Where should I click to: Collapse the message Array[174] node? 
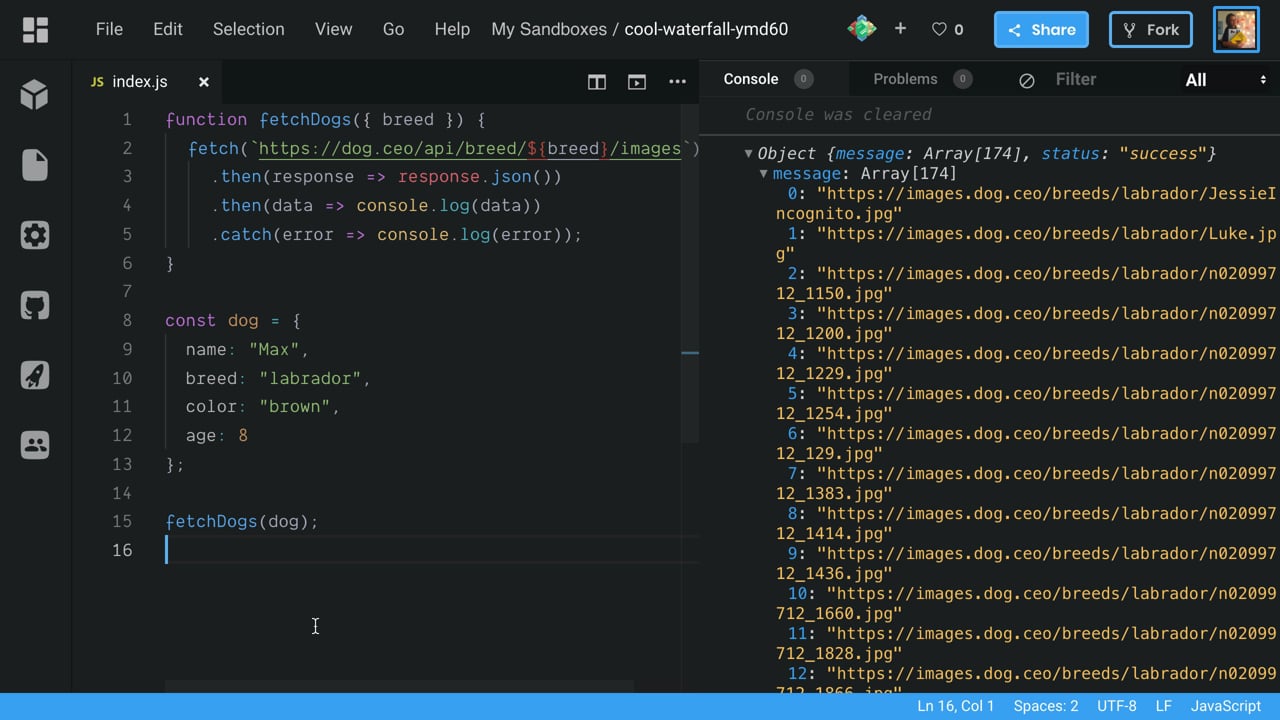(x=763, y=173)
